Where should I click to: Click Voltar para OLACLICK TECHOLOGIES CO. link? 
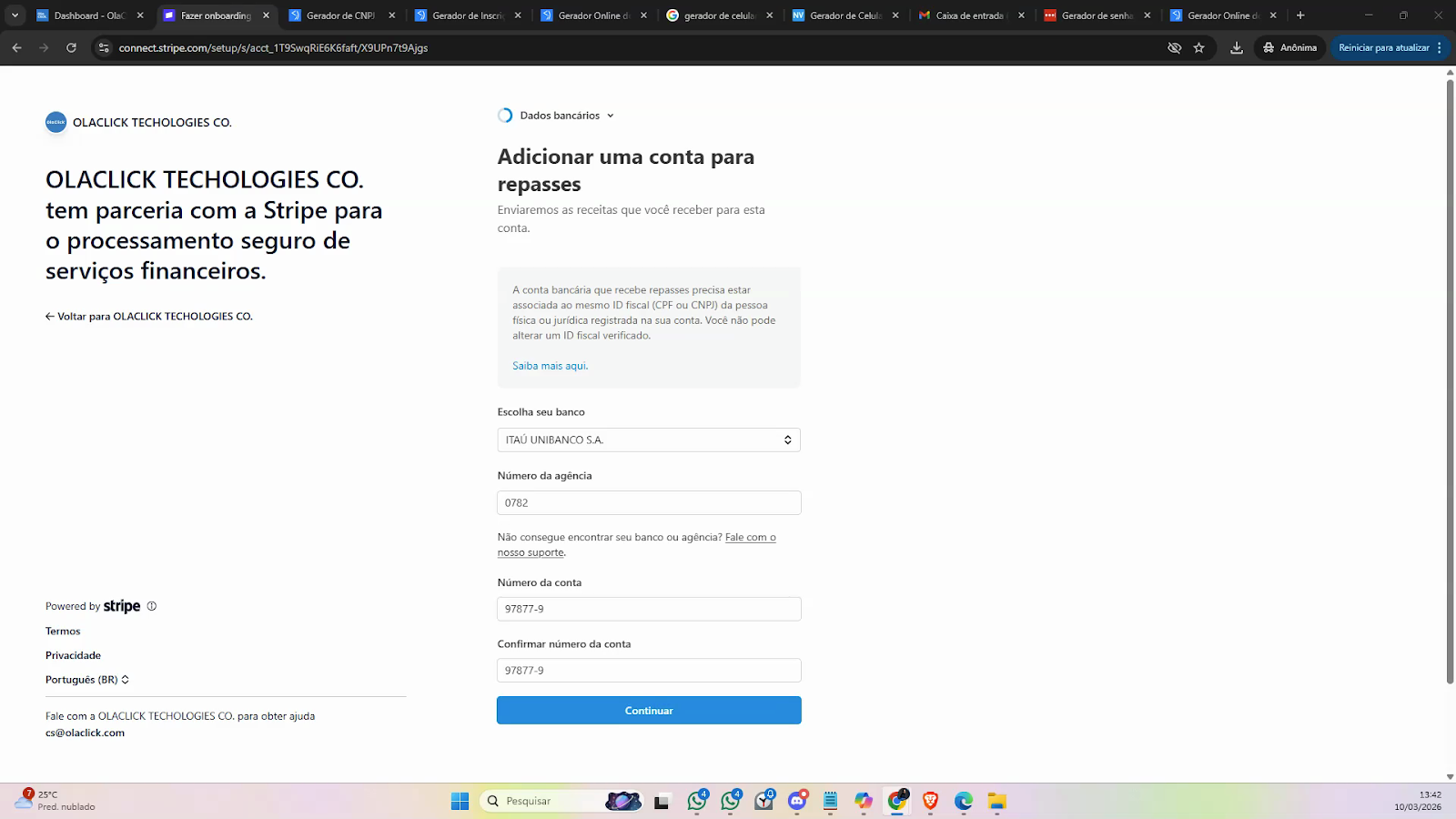[x=149, y=317]
